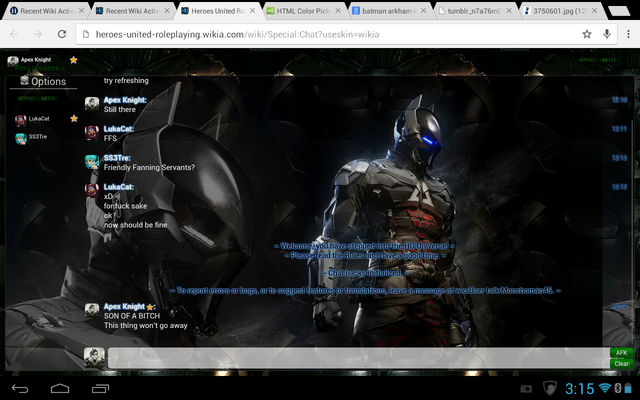Close the 3750601.jpg tab

(x=594, y=11)
